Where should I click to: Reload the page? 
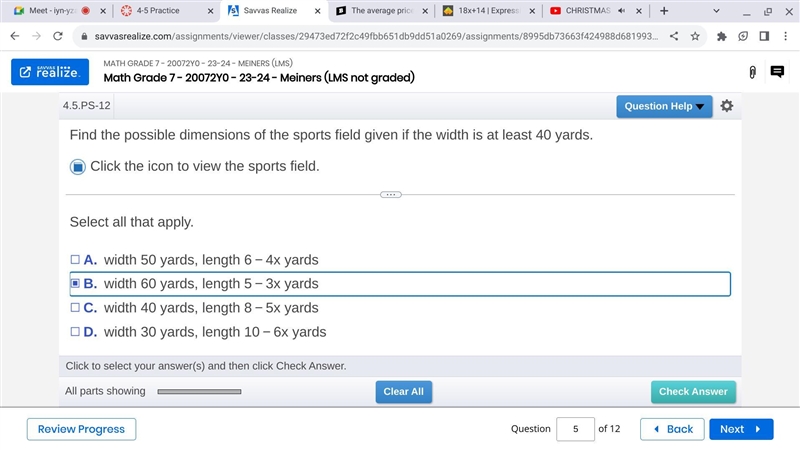(58, 36)
